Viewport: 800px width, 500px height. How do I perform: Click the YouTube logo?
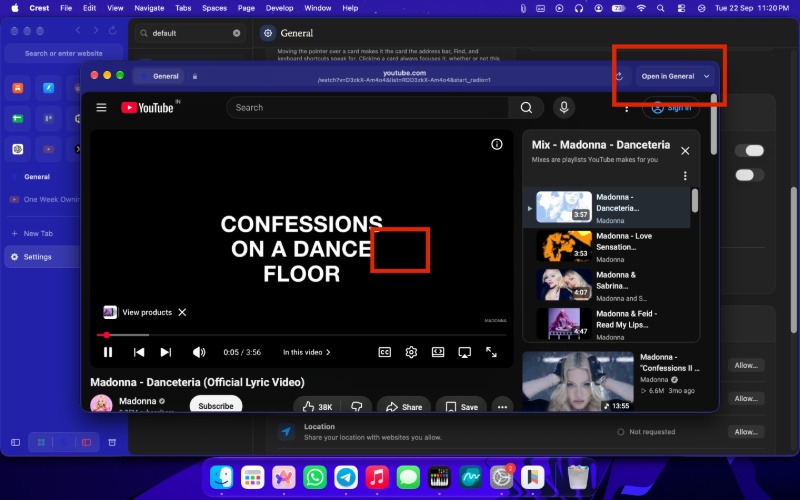point(147,108)
